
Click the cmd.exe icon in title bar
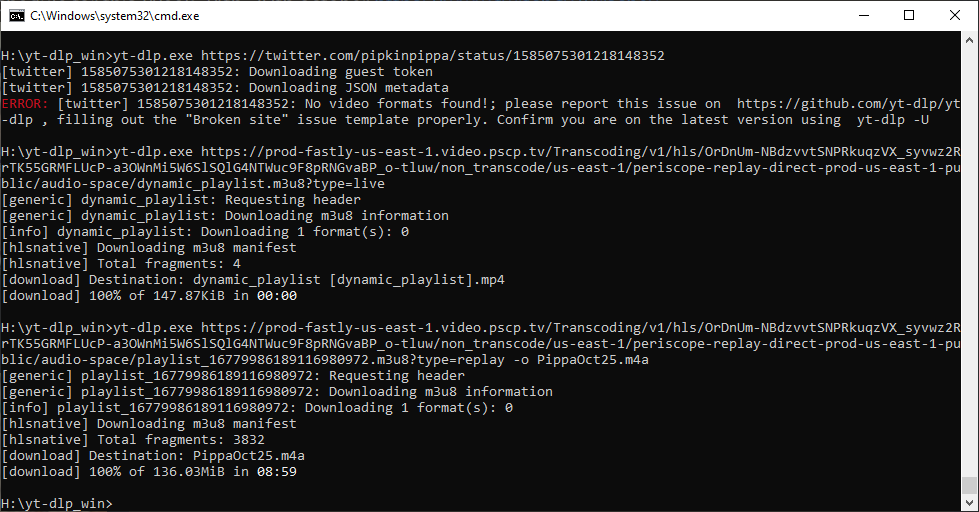(15, 15)
